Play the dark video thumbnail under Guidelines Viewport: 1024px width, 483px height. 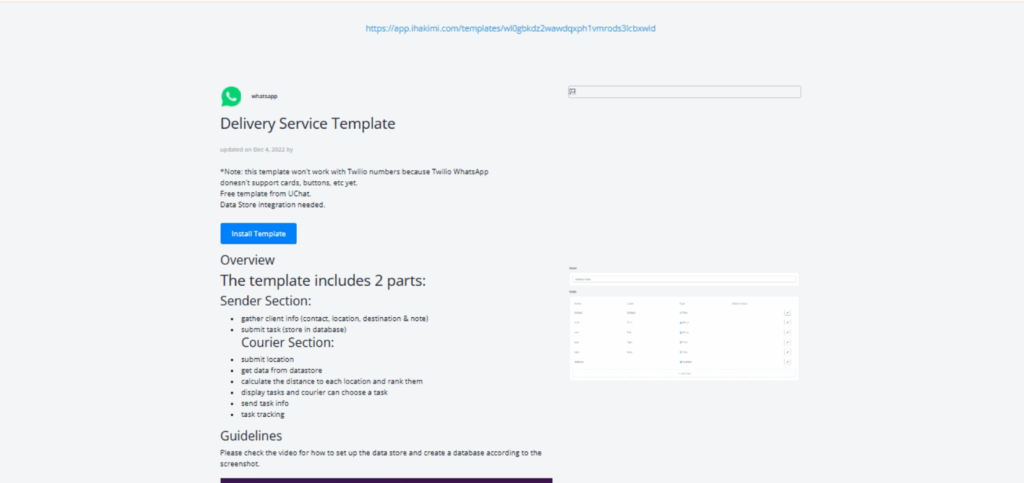click(386, 480)
